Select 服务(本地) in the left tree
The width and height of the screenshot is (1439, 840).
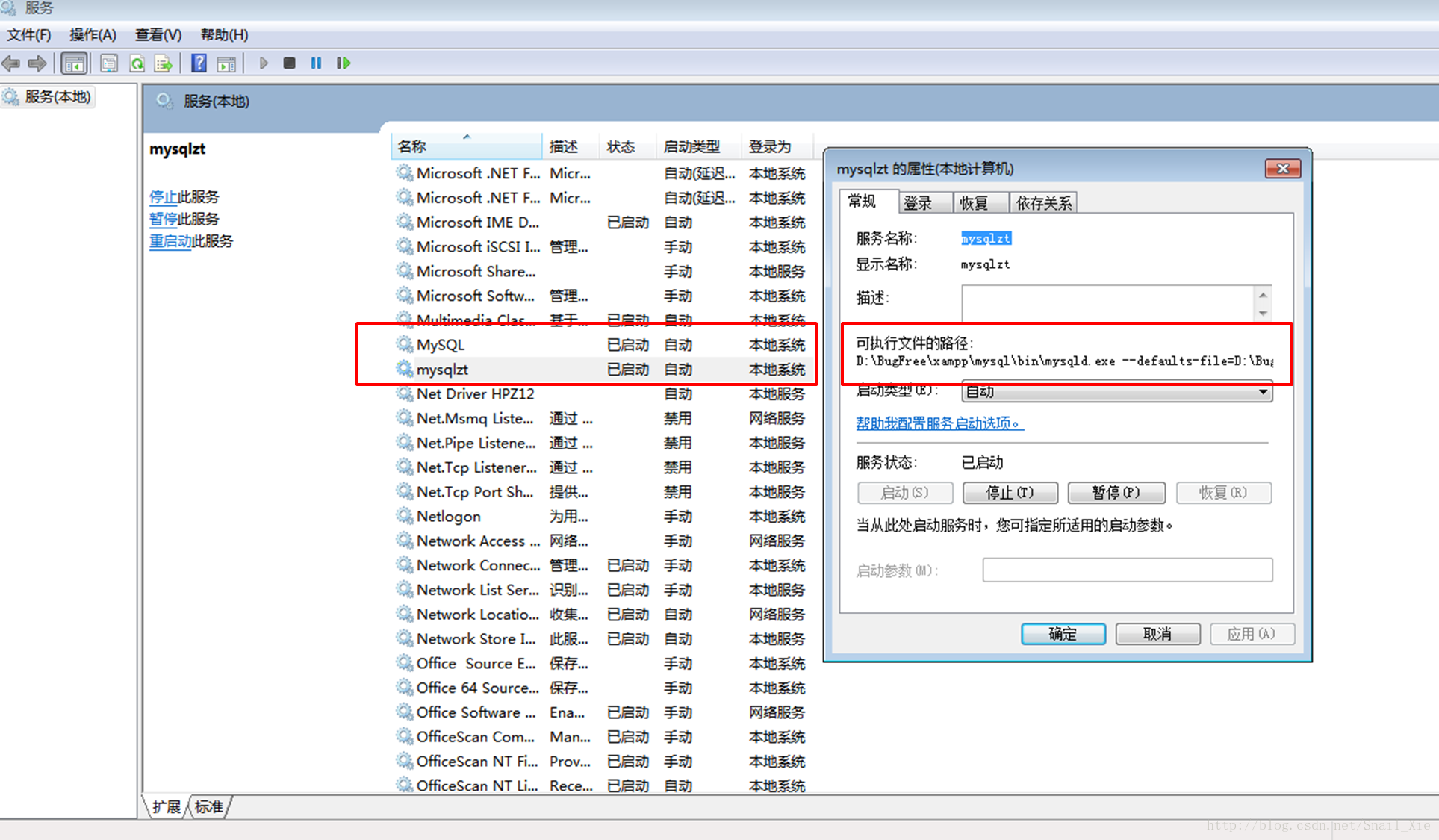(48, 96)
